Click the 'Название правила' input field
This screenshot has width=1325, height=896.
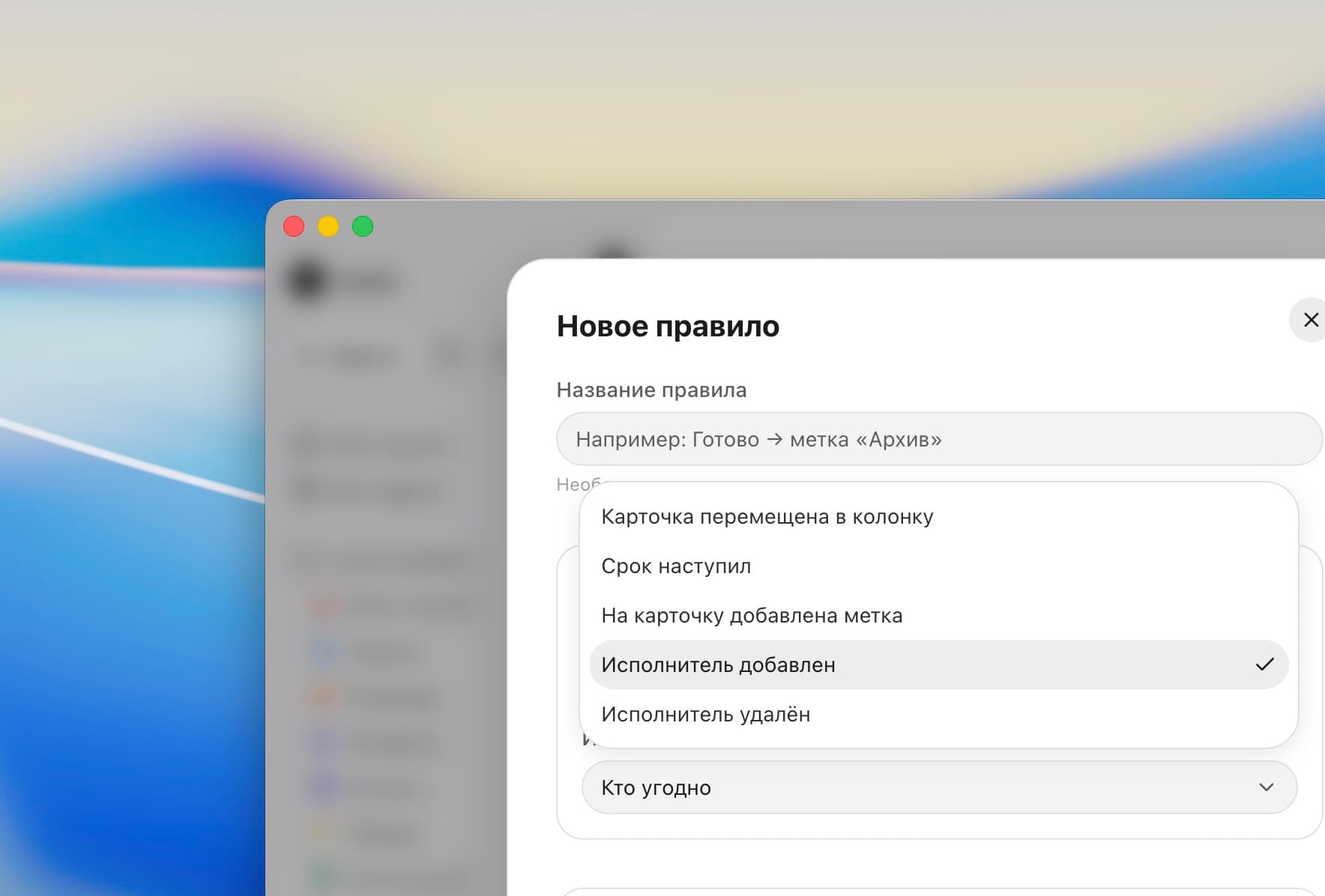coord(939,439)
